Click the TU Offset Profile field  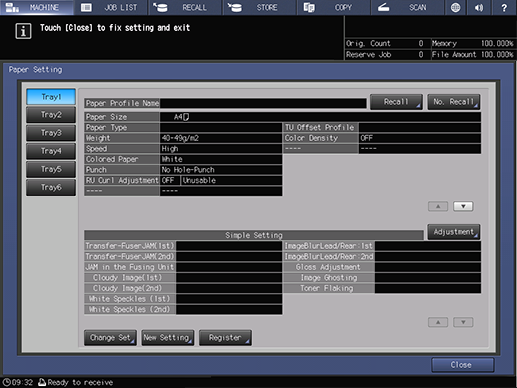(420, 128)
